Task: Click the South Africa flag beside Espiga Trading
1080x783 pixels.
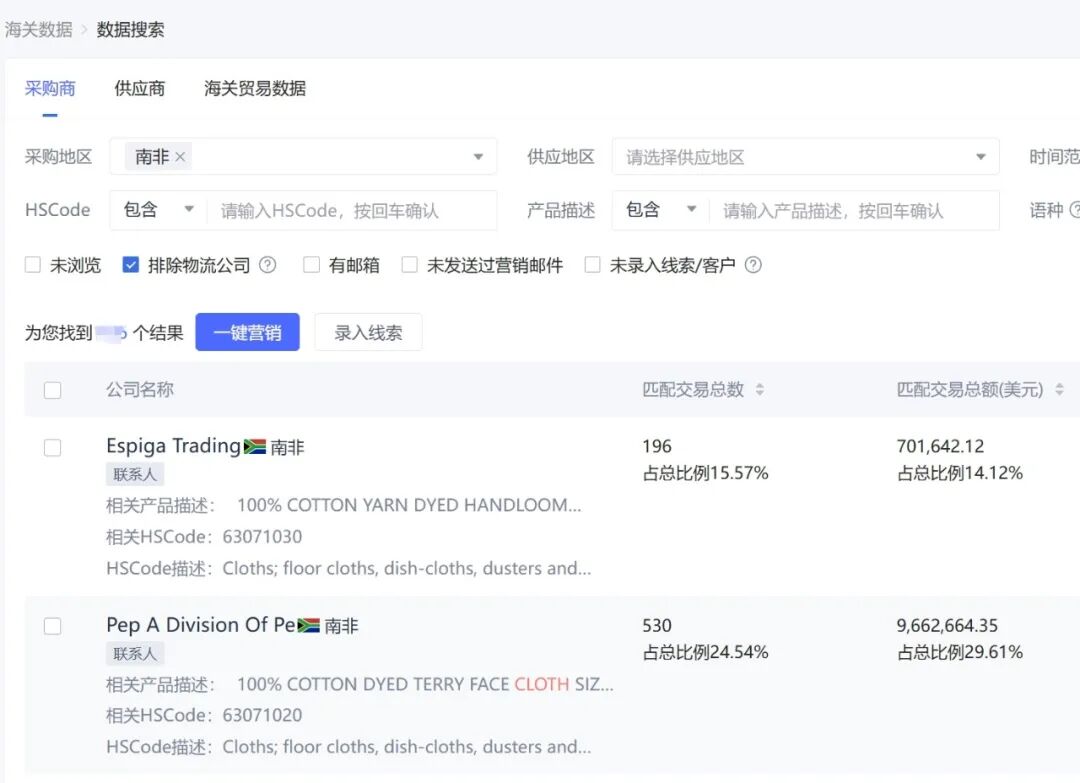Action: (x=253, y=445)
